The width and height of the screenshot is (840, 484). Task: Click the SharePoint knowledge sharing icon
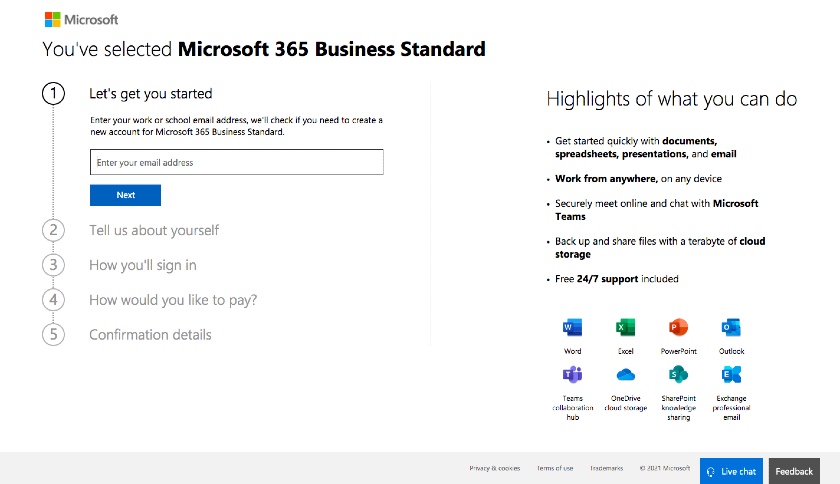tap(678, 374)
